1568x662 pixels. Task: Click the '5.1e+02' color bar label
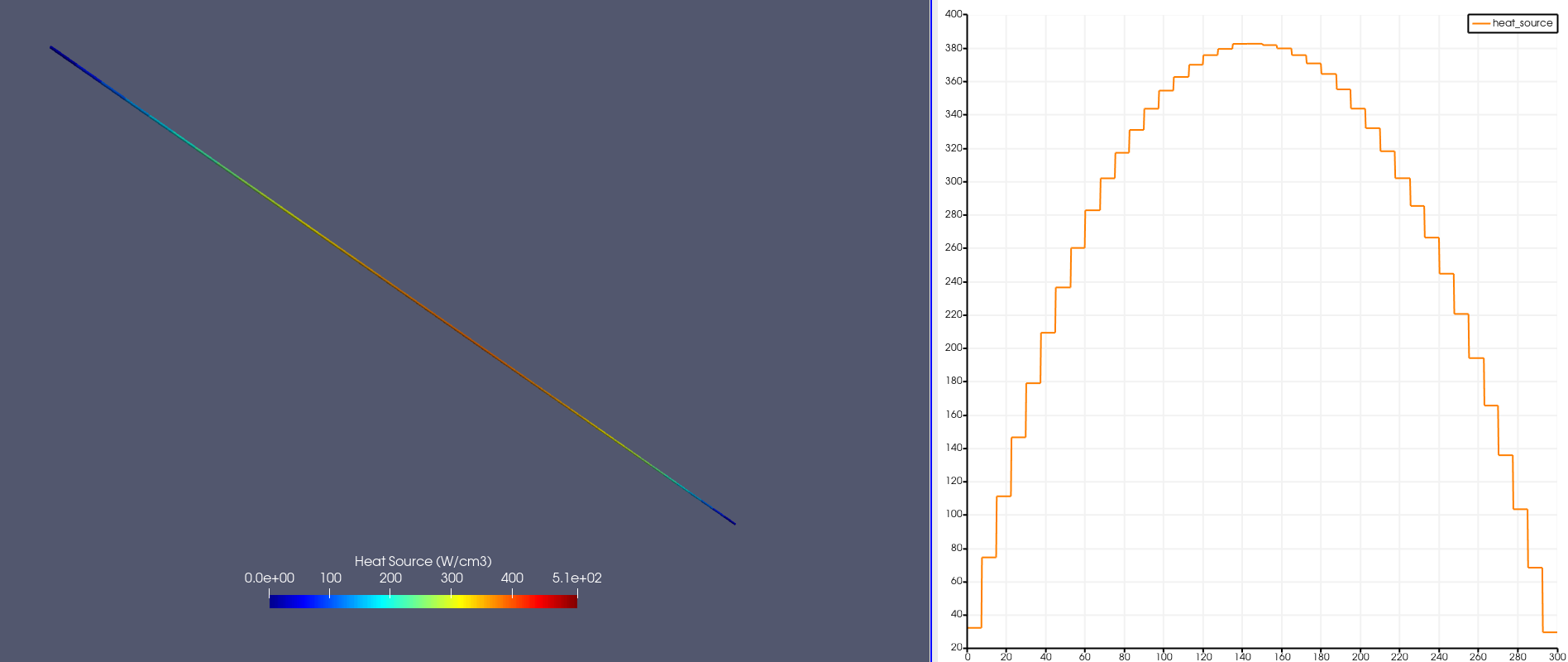pyautogui.click(x=577, y=578)
